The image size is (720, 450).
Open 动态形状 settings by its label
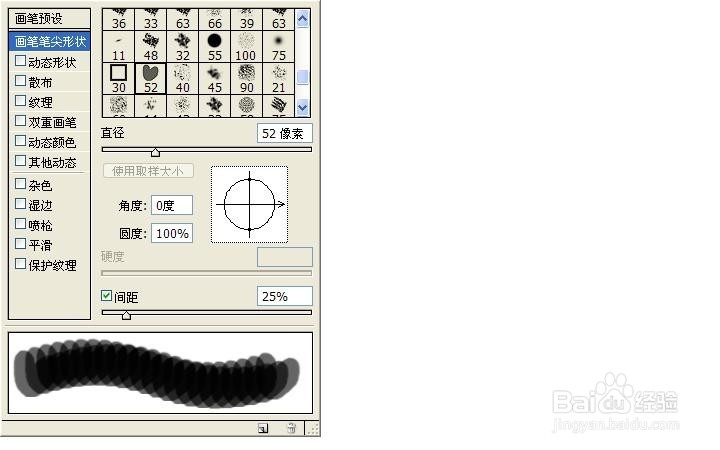click(52, 62)
